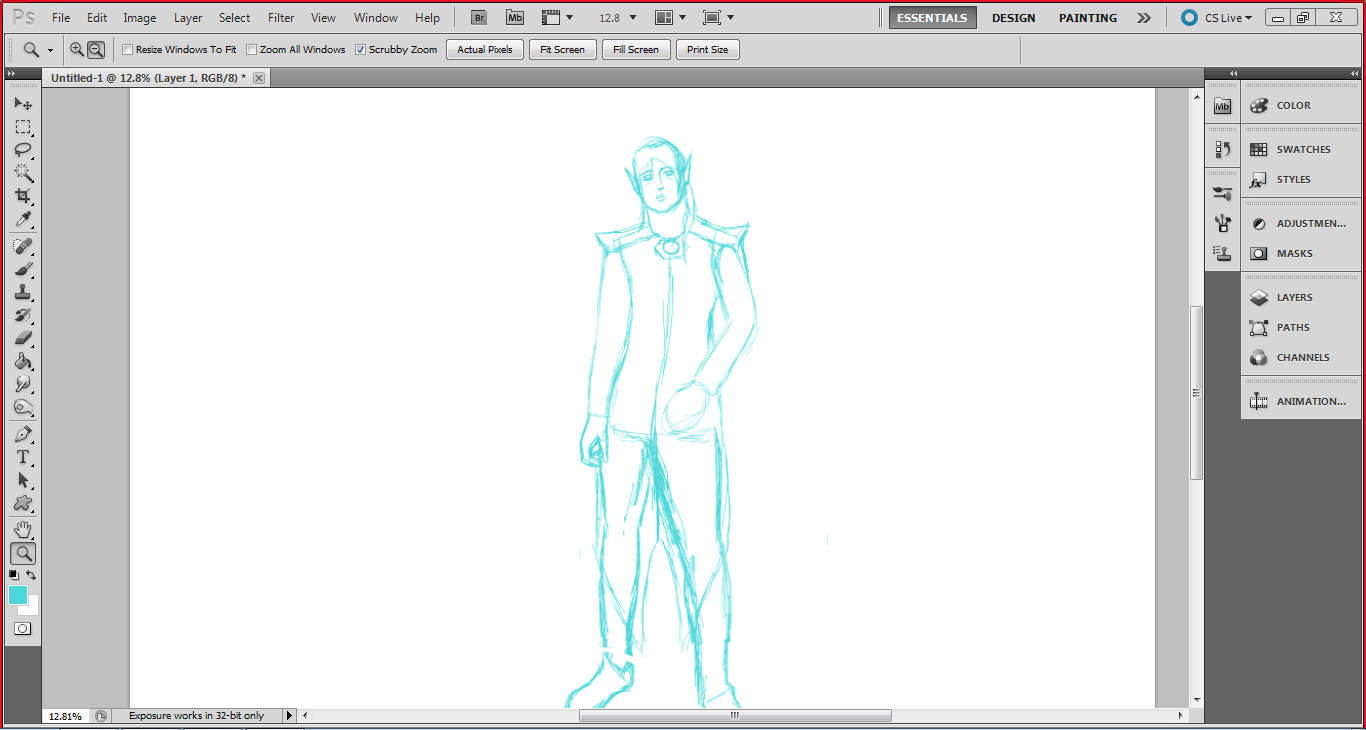Select the Path Selection tool
The height and width of the screenshot is (730, 1366).
click(x=22, y=480)
